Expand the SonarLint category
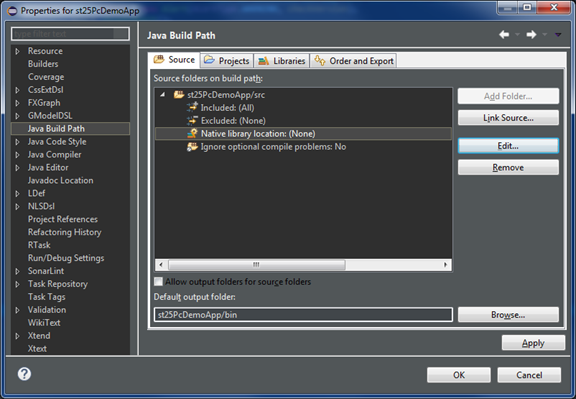 click(x=17, y=271)
